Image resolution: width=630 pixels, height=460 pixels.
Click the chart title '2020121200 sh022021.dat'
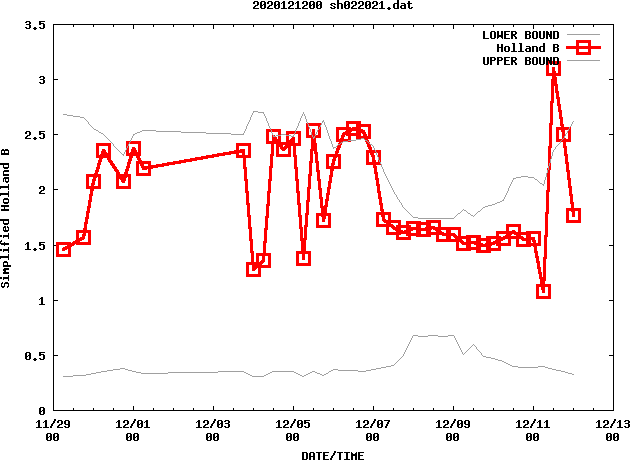point(332,5)
